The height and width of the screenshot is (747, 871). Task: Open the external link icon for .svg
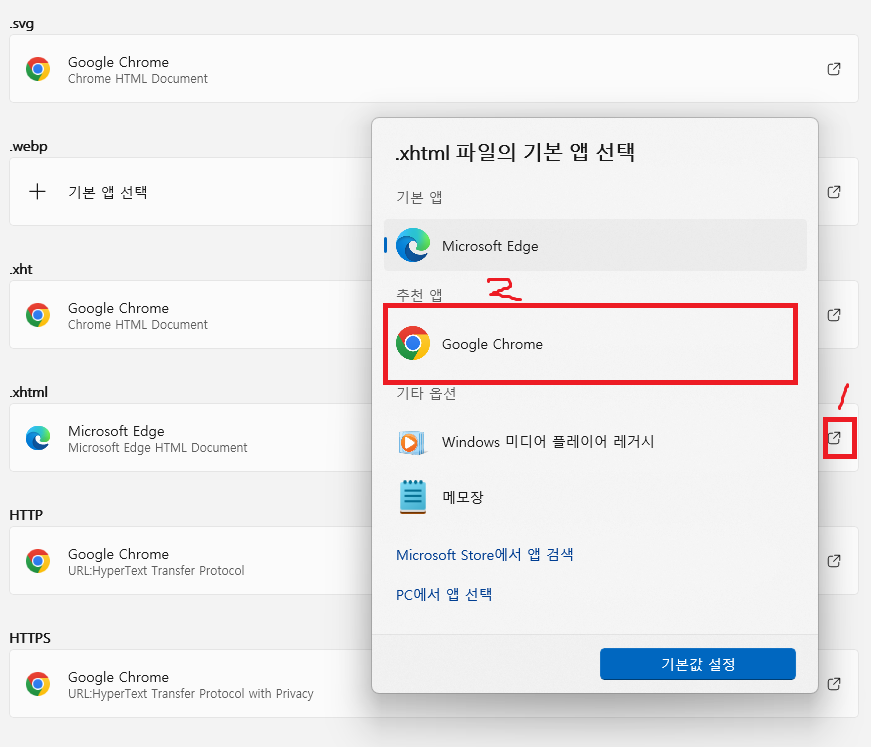834,69
